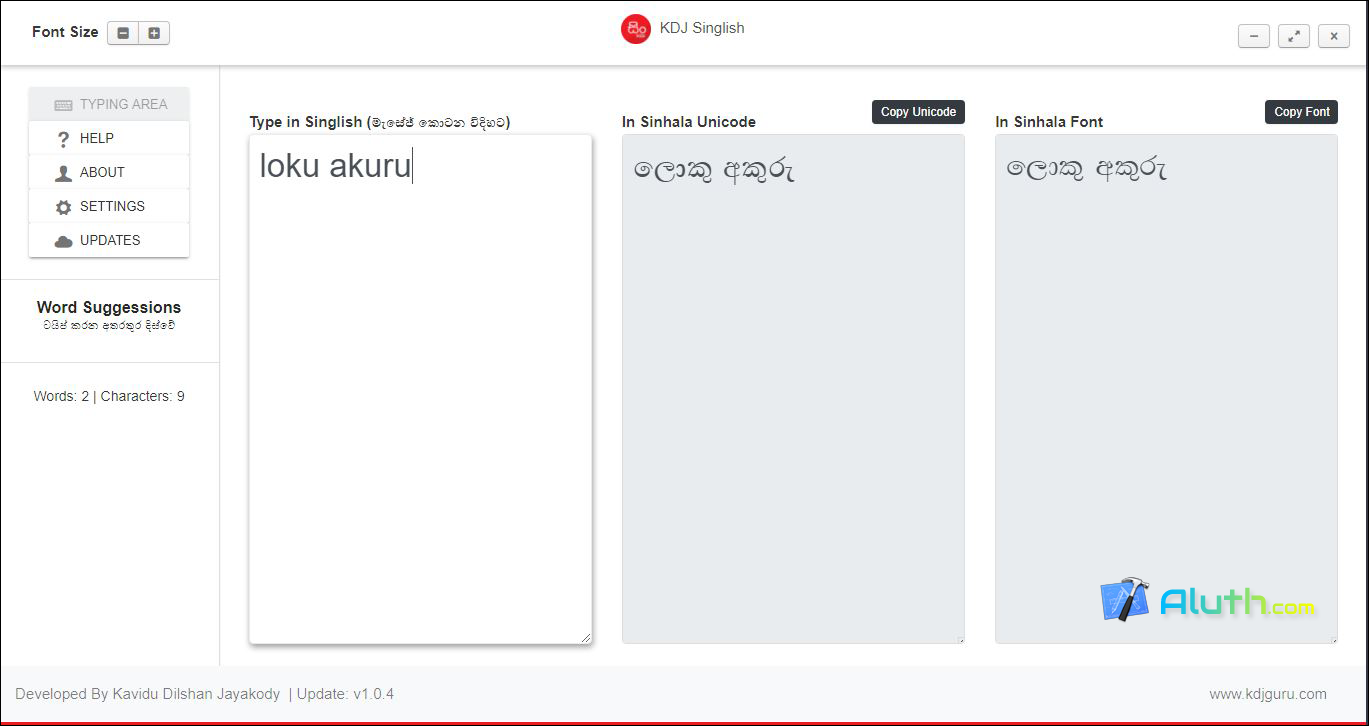1369x726 pixels.
Task: Click the Sinhala Unicode output box
Action: [793, 389]
